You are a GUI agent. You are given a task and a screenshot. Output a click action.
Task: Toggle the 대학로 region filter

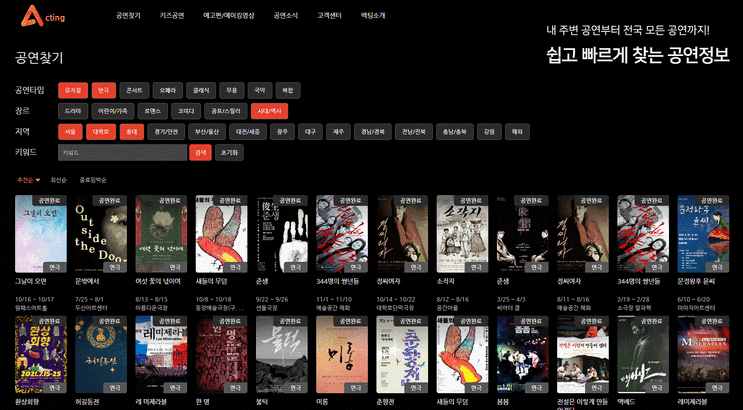coord(101,131)
